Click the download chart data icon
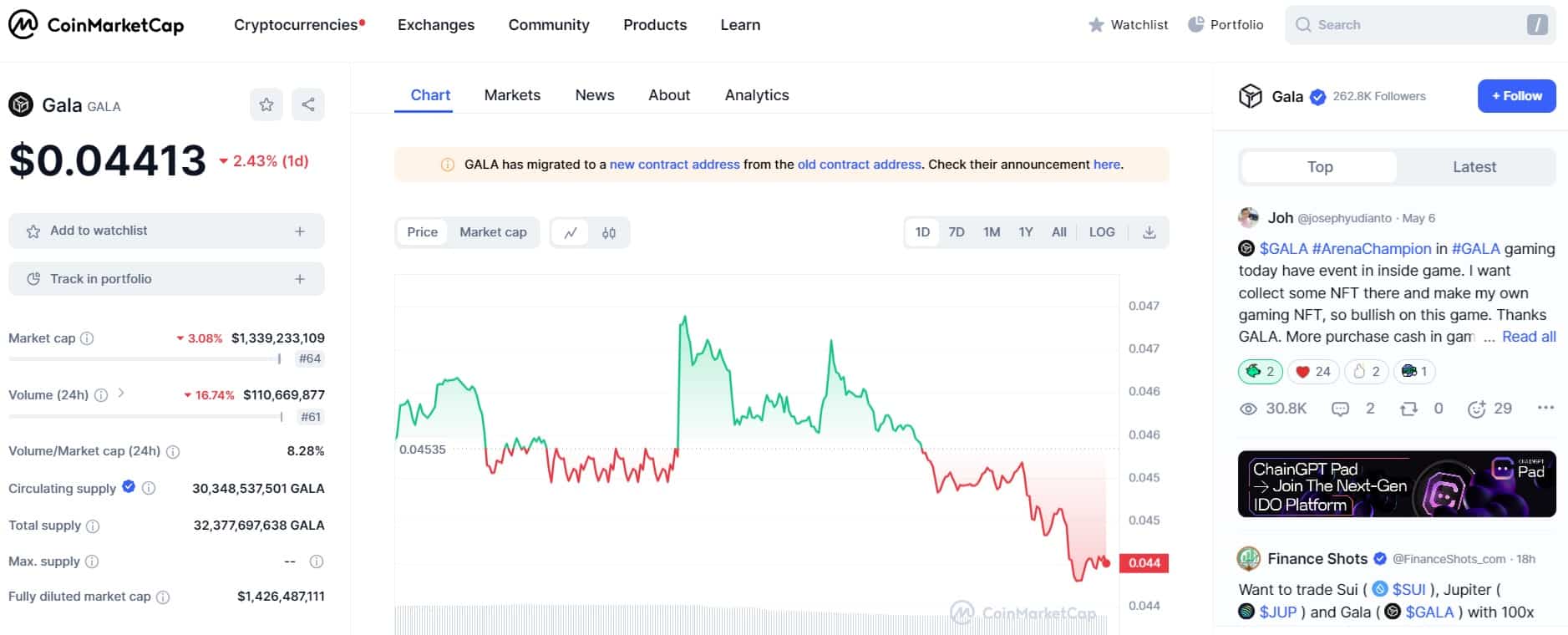 tap(1149, 232)
